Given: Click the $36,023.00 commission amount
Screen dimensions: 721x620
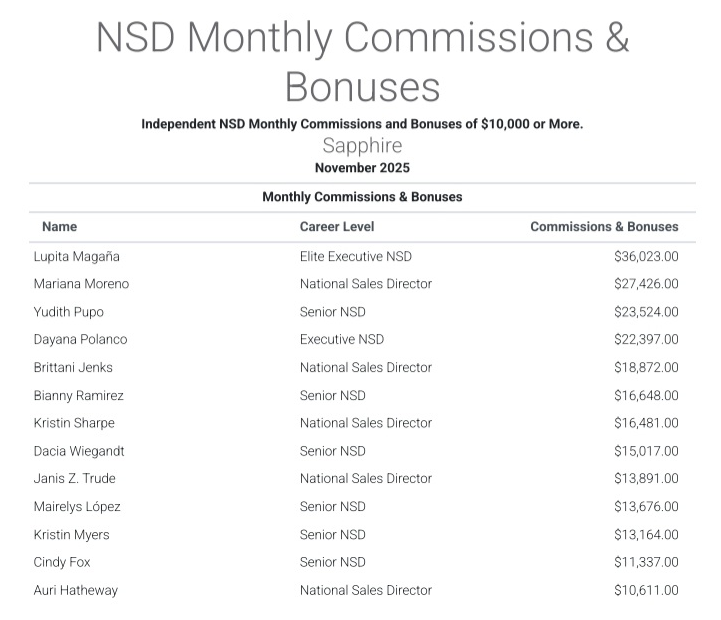Looking at the screenshot, I should [x=646, y=256].
